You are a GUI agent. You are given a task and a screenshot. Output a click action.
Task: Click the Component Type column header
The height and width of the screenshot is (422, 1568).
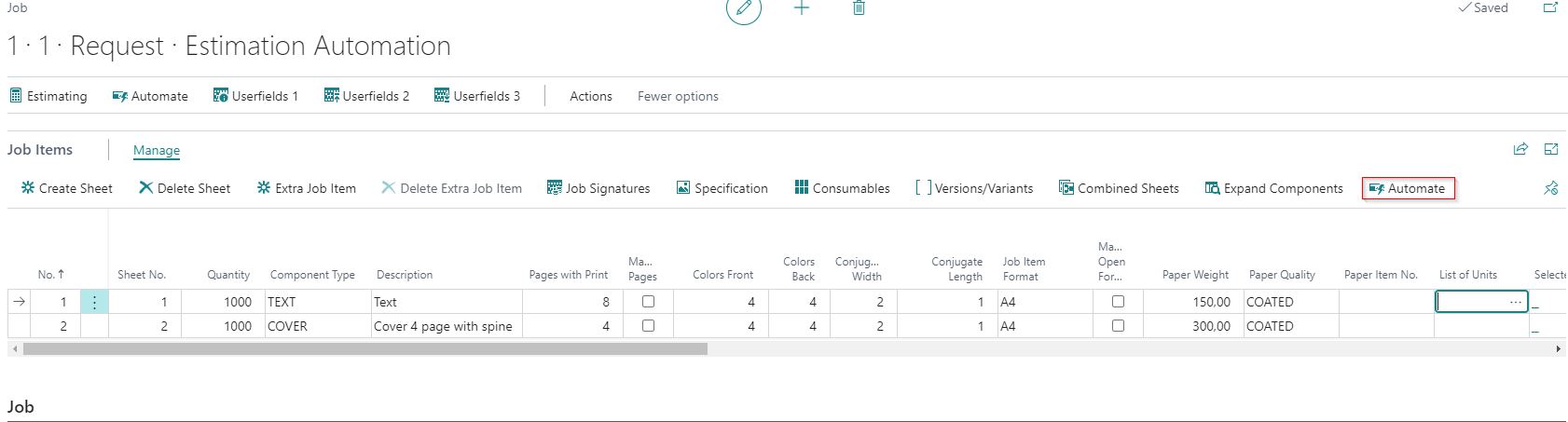(312, 275)
